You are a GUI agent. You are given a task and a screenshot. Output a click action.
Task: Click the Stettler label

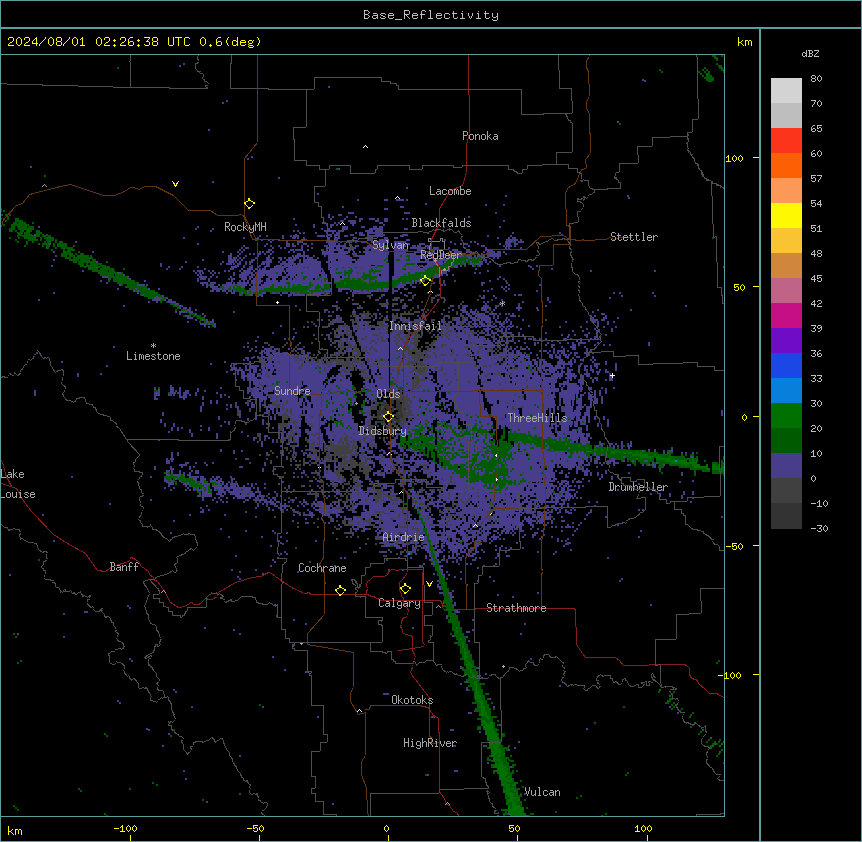tap(634, 237)
